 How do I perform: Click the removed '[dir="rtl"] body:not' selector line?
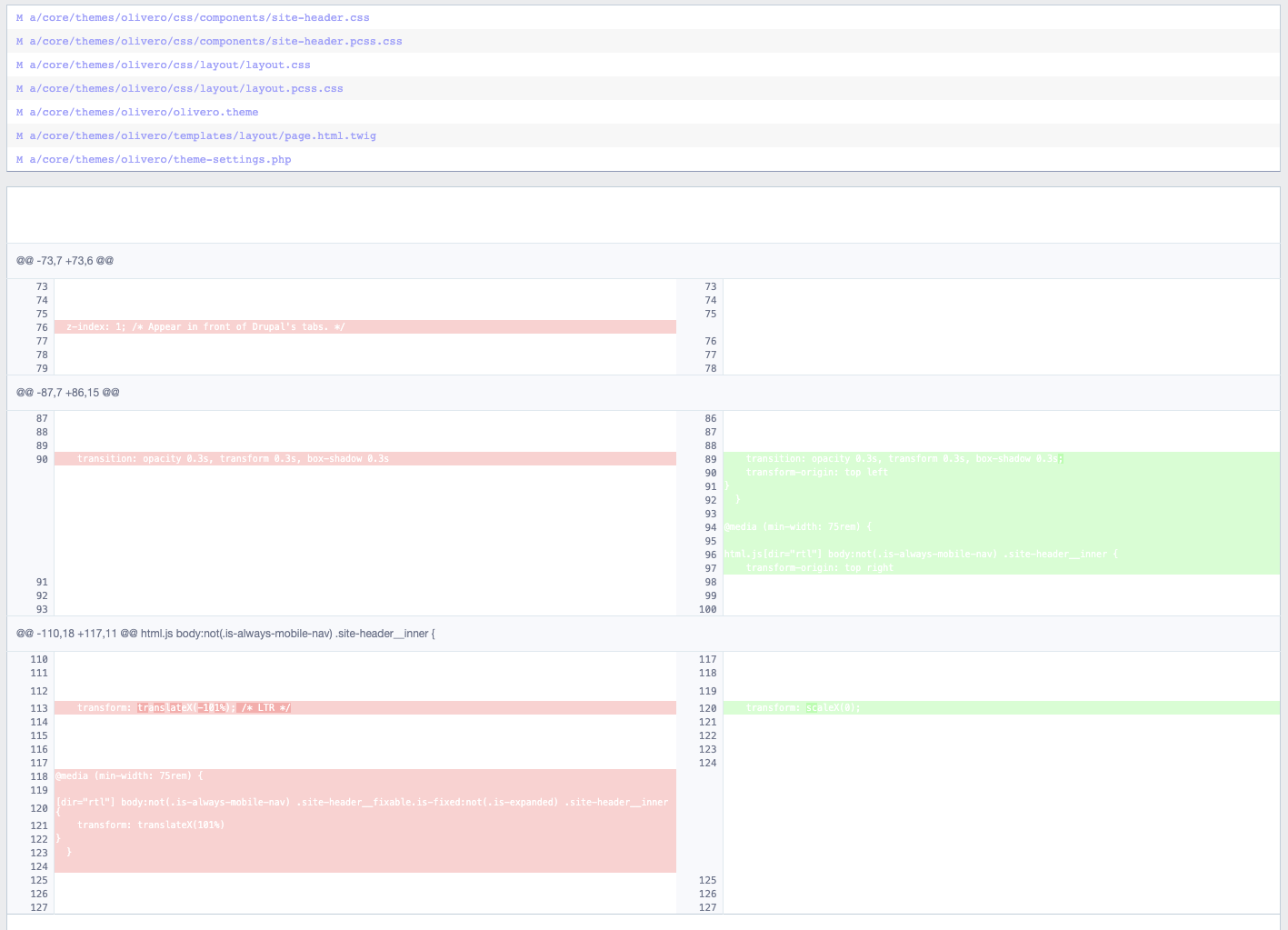365,808
